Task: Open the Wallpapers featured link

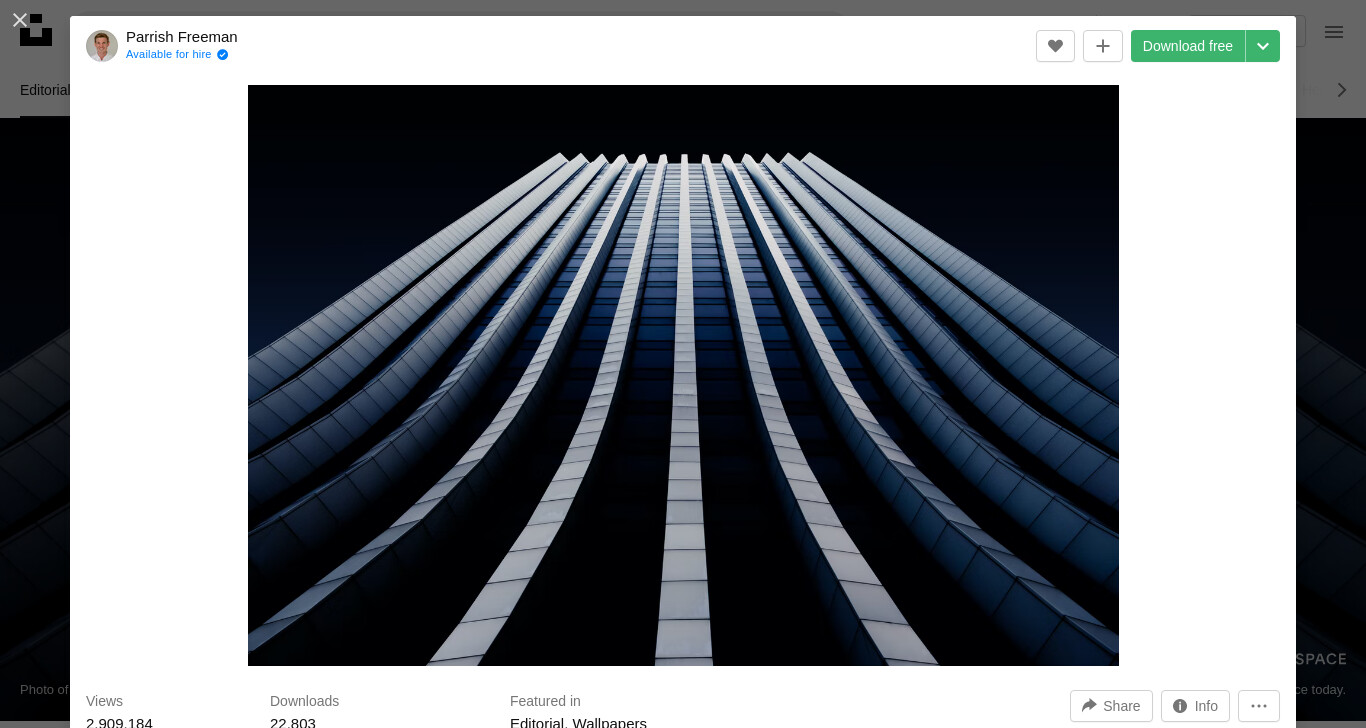Action: (x=609, y=723)
